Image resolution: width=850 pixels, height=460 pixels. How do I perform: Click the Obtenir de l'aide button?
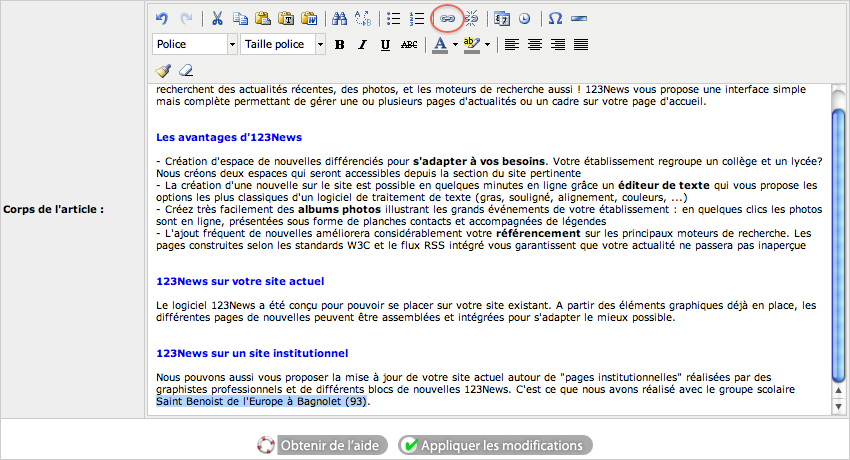click(x=321, y=444)
